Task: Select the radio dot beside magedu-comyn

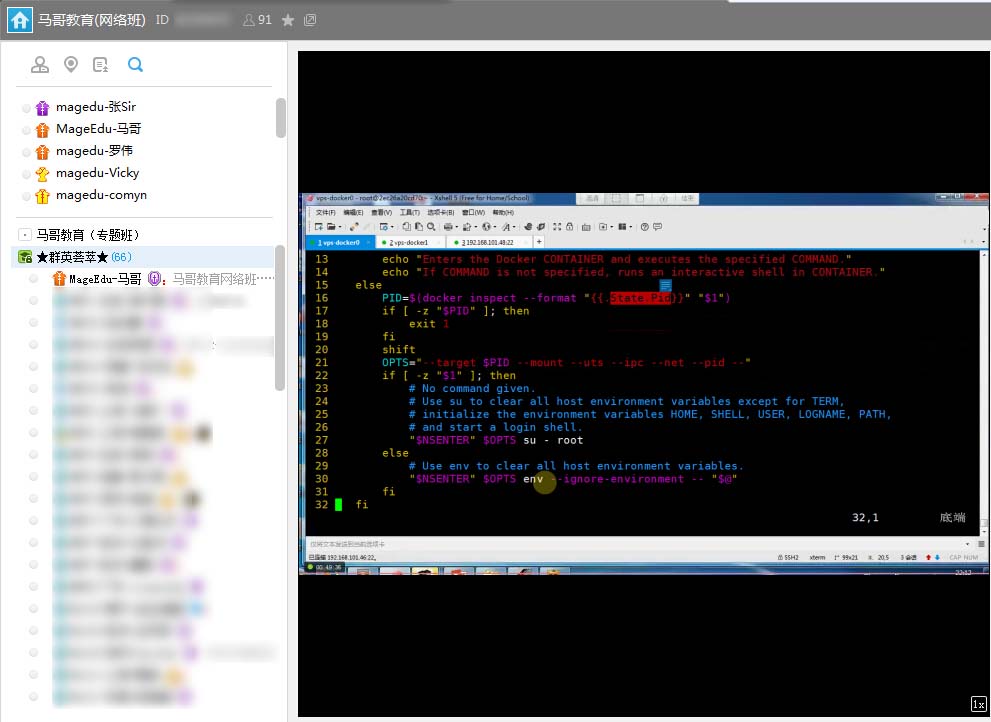Action: tap(26, 196)
